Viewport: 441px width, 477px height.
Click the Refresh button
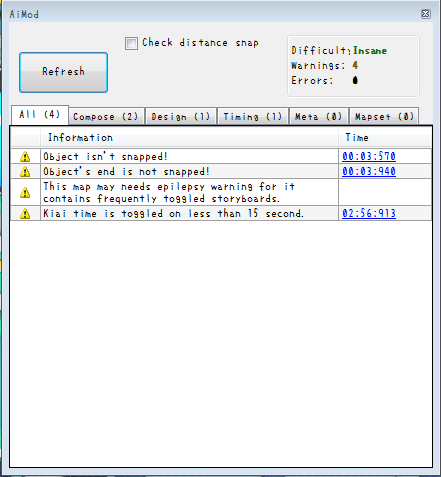[x=63, y=72]
